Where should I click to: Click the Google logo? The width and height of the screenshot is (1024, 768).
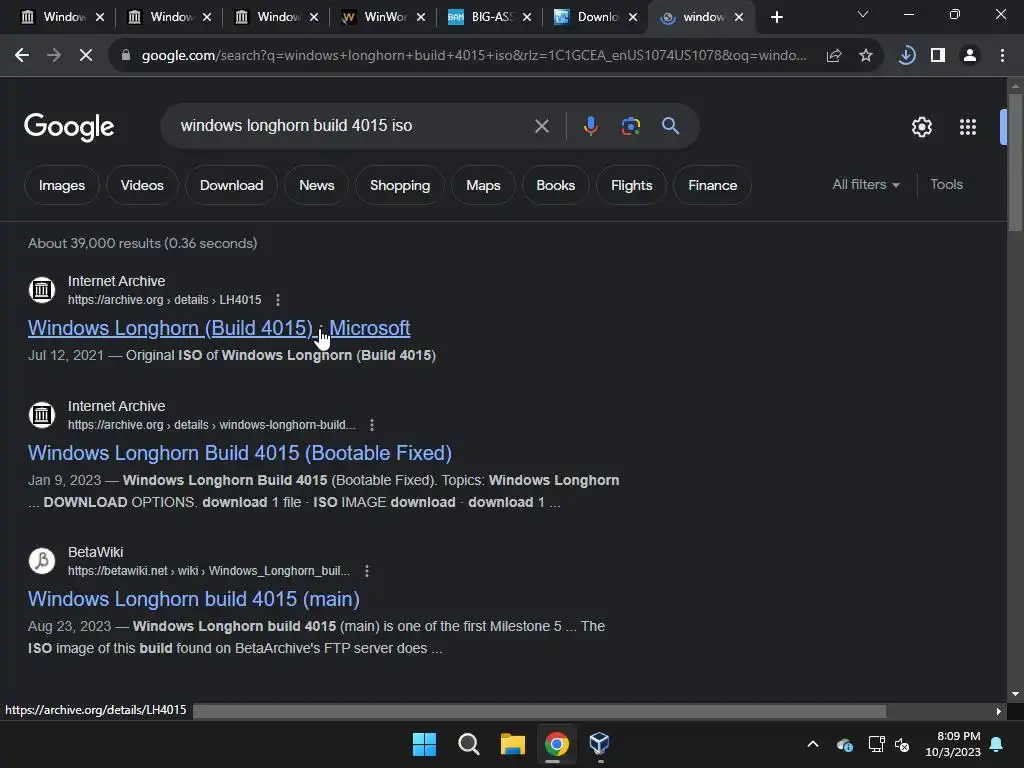coord(69,127)
